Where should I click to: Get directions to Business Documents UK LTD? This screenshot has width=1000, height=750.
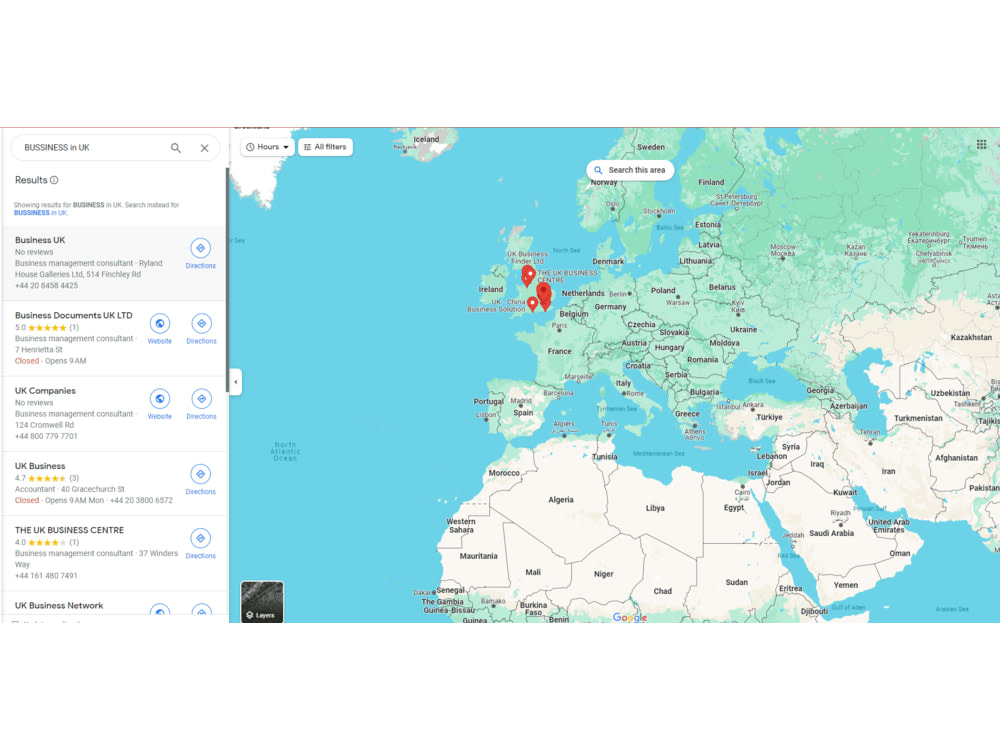click(x=202, y=329)
